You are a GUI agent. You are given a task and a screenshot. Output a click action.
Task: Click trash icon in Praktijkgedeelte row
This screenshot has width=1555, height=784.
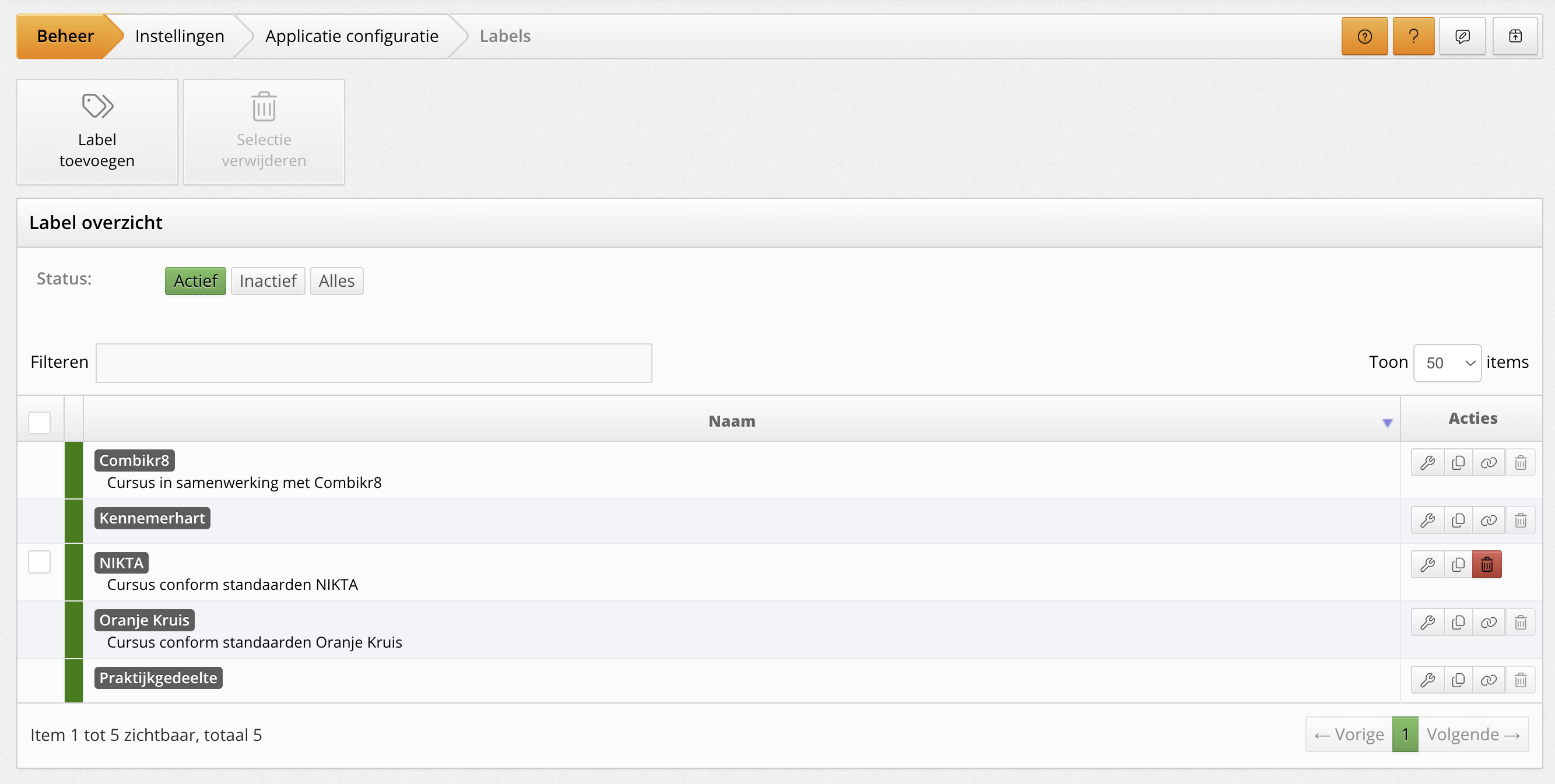point(1520,680)
